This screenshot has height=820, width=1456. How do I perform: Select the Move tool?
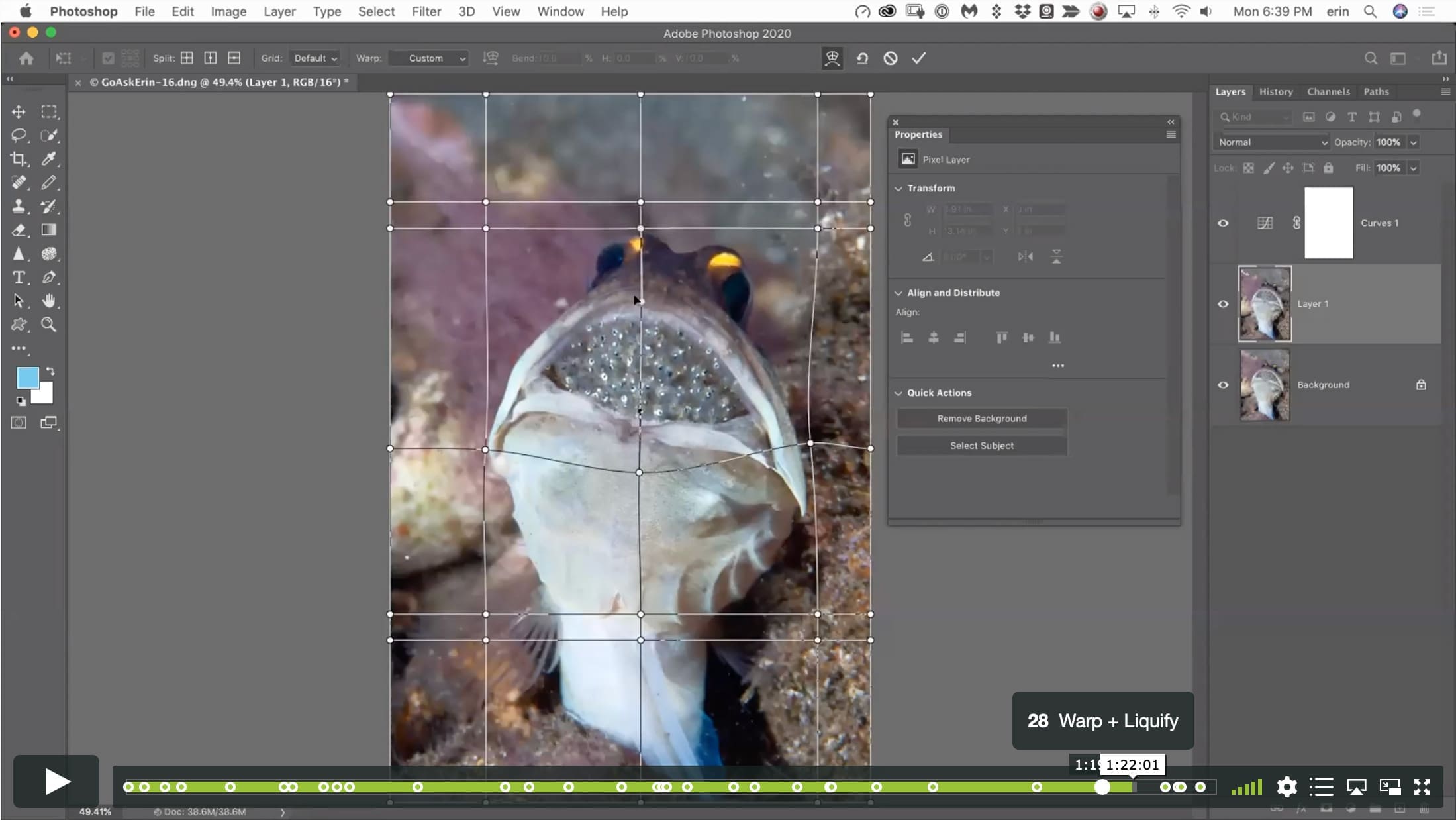[x=19, y=112]
